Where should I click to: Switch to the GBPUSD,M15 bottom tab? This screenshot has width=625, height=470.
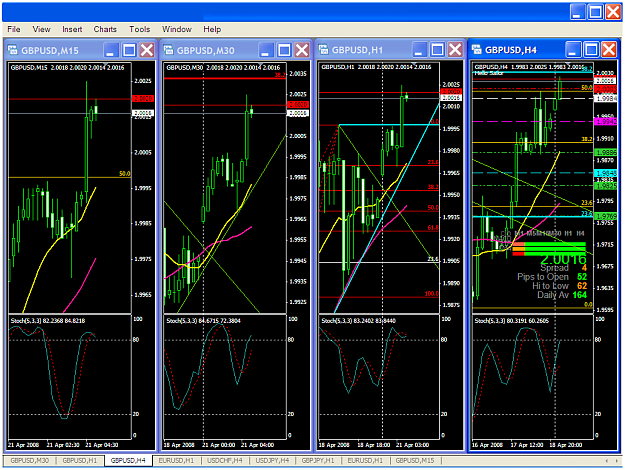point(415,460)
